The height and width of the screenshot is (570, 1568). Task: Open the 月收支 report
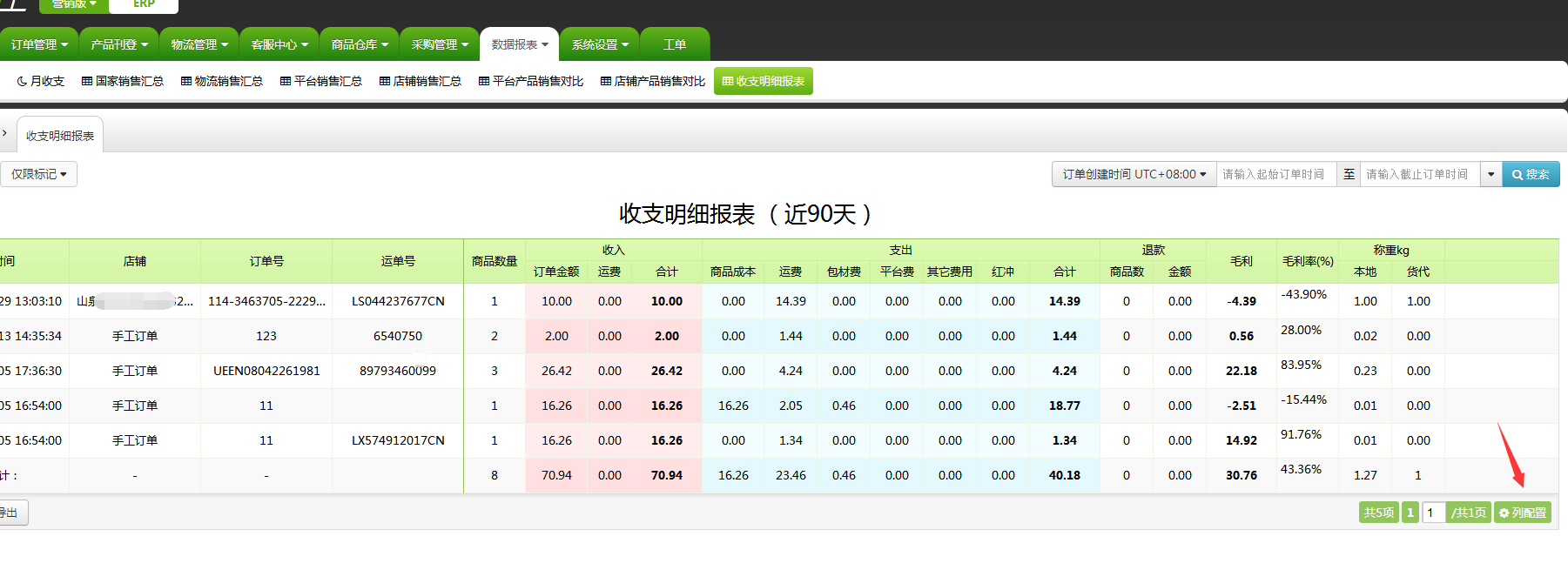pyautogui.click(x=41, y=81)
